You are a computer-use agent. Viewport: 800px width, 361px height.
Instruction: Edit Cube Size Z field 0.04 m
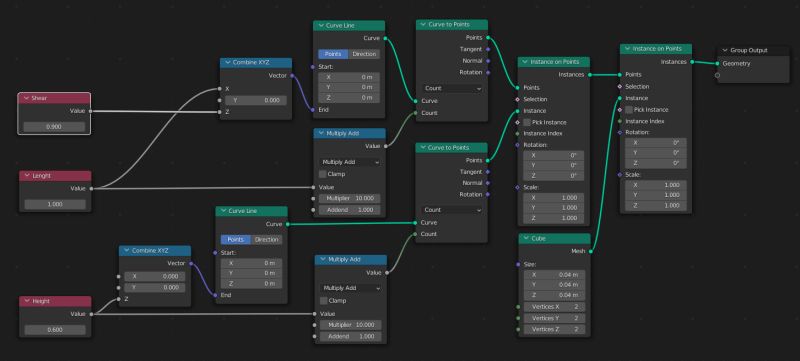[x=555, y=295]
